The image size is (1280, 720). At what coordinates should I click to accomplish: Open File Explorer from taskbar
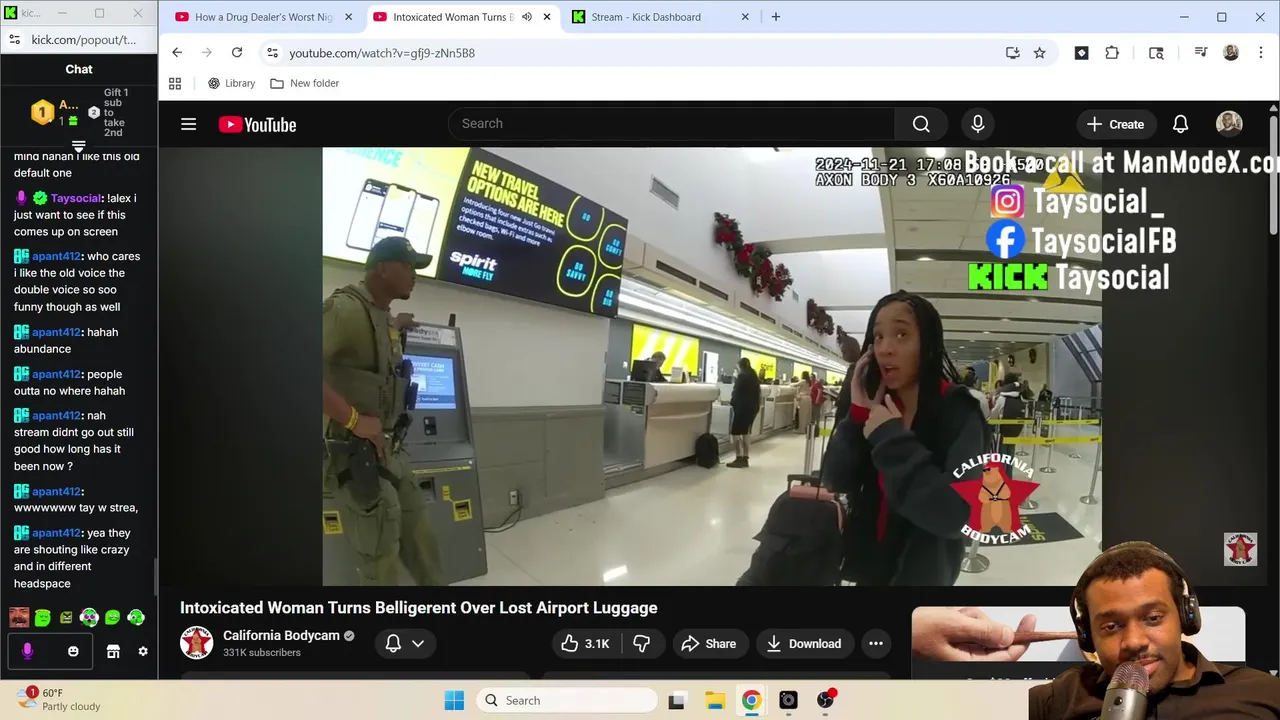714,700
